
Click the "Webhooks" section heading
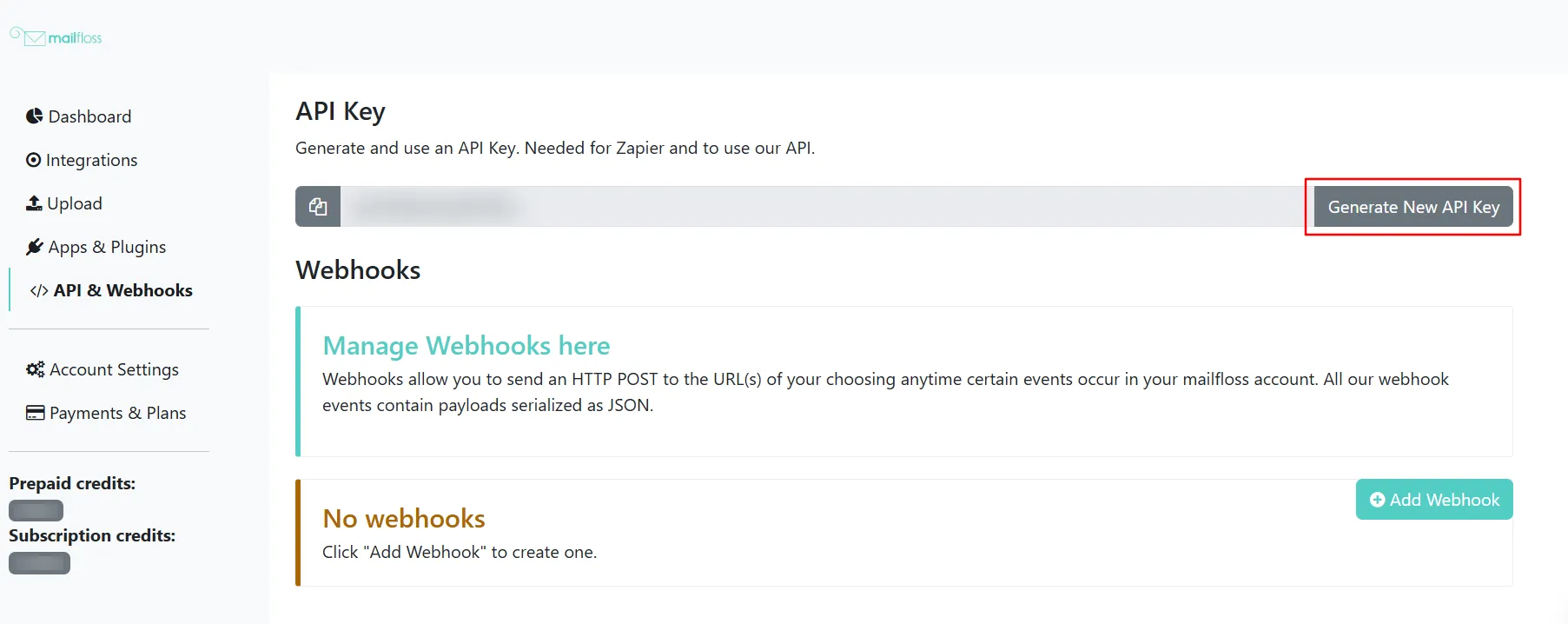pos(358,270)
